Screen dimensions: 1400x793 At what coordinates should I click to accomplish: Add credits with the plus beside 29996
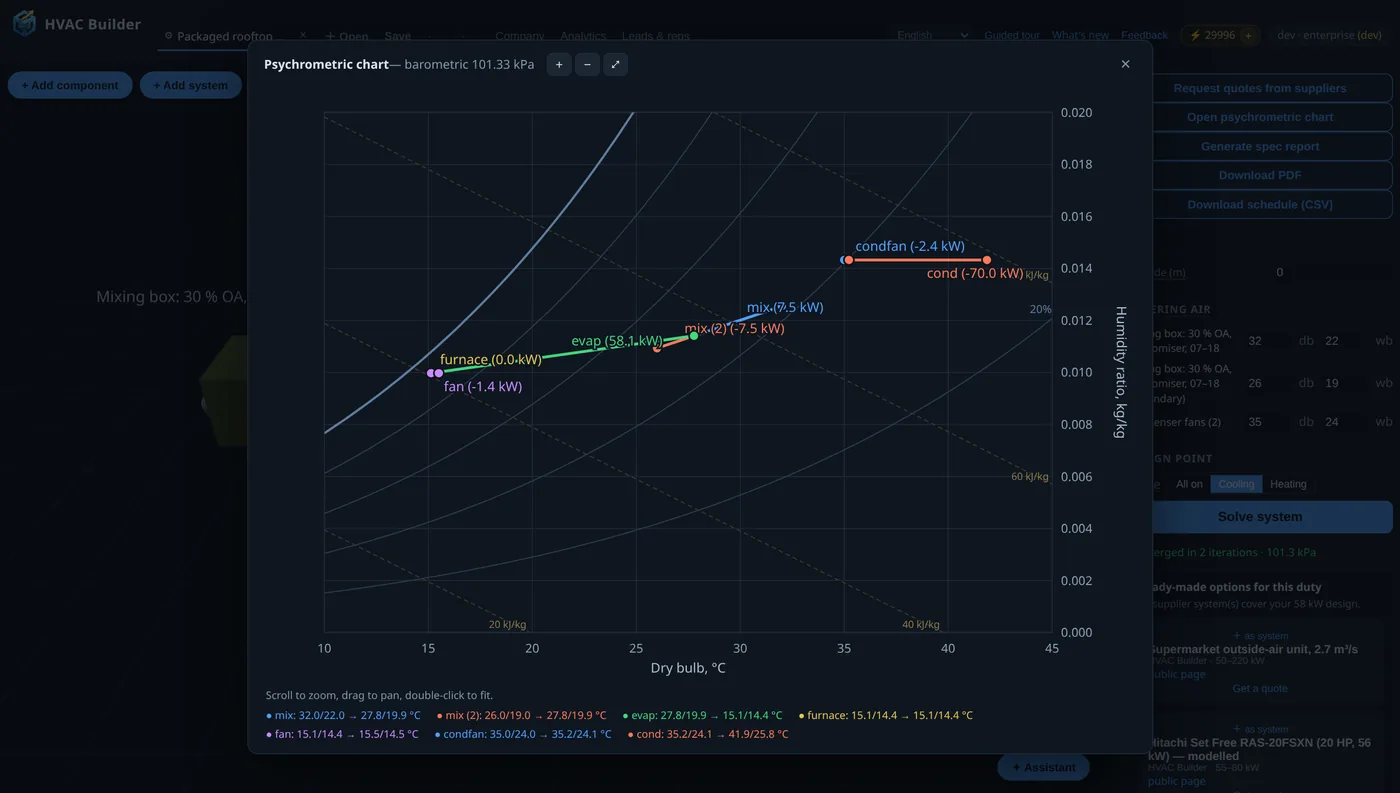point(1248,35)
